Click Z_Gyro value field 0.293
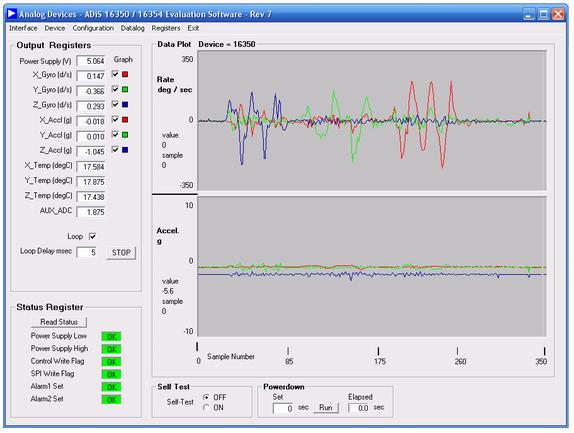The width and height of the screenshot is (574, 433). point(91,106)
